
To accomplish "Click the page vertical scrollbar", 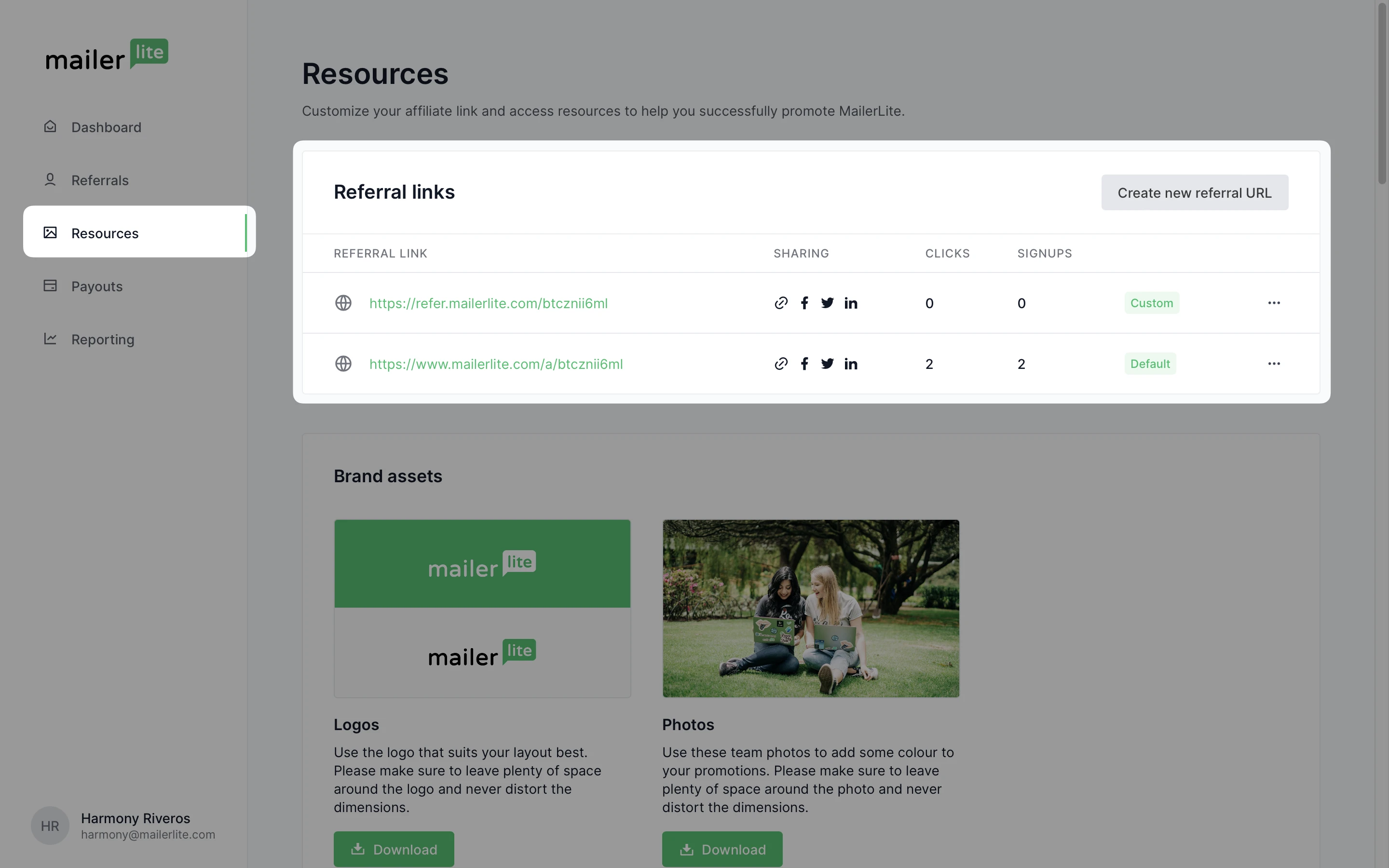I will 1382,92.
